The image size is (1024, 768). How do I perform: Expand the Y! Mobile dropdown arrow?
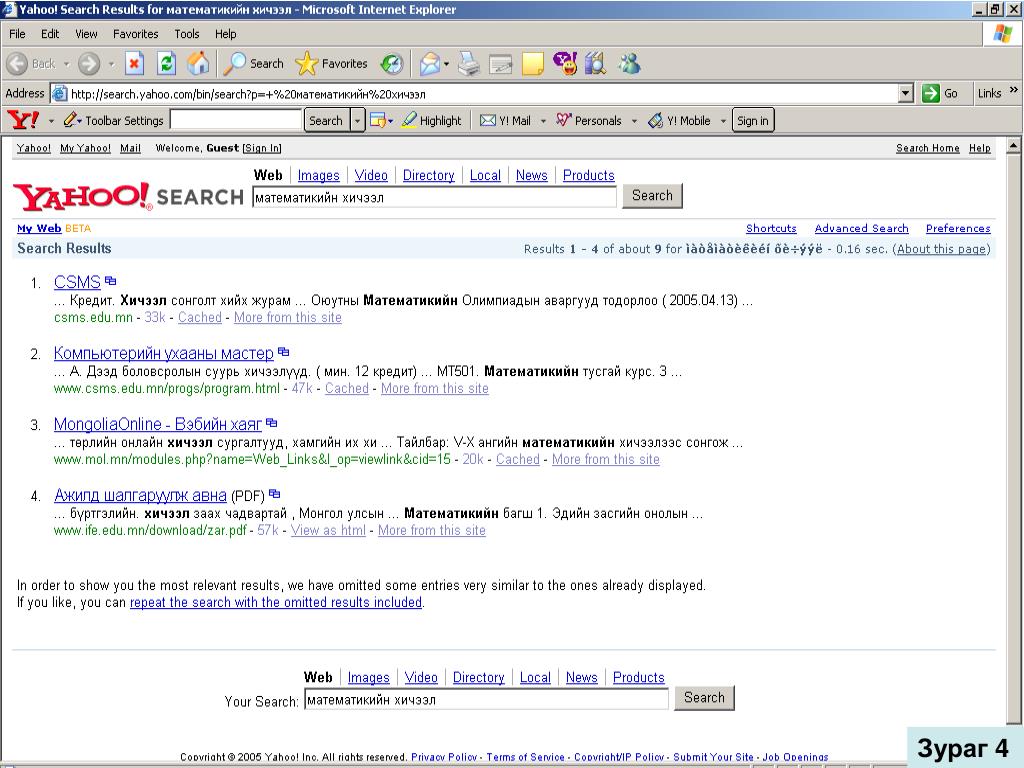pos(722,121)
